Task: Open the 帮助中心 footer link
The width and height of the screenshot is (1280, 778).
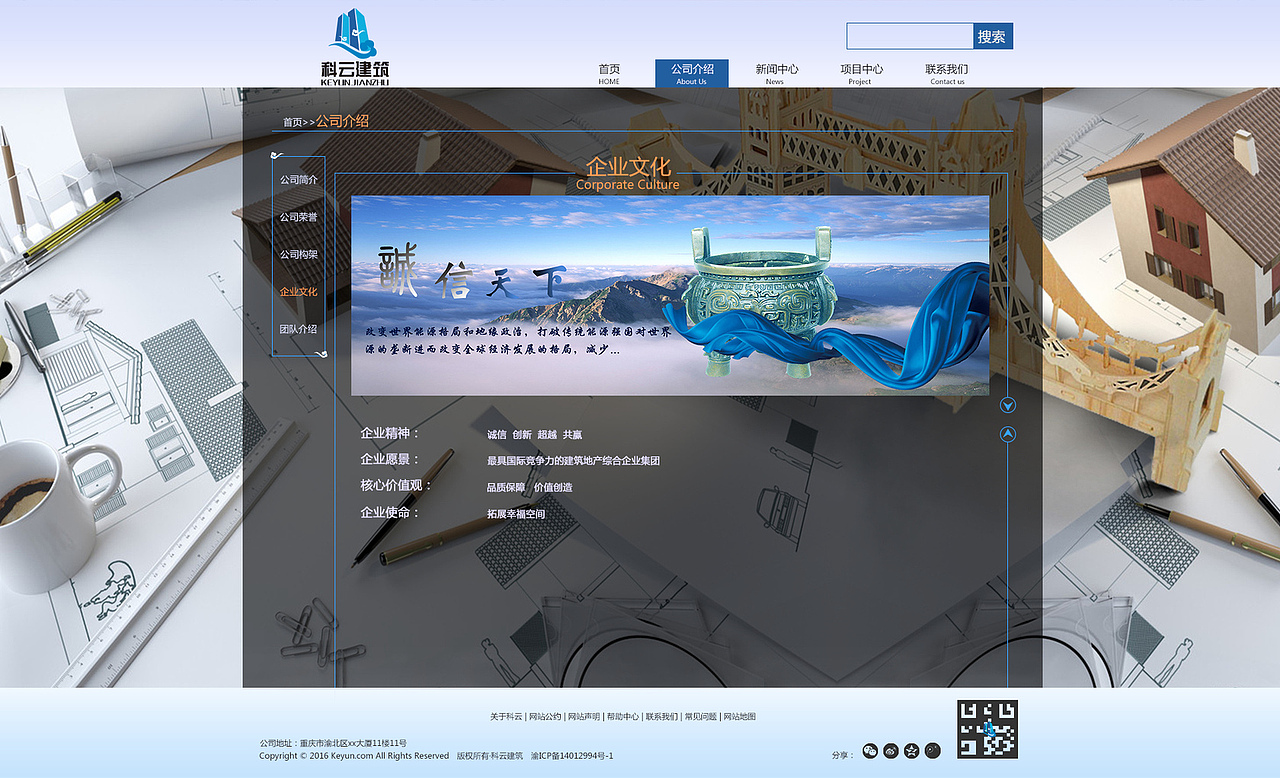Action: 623,717
